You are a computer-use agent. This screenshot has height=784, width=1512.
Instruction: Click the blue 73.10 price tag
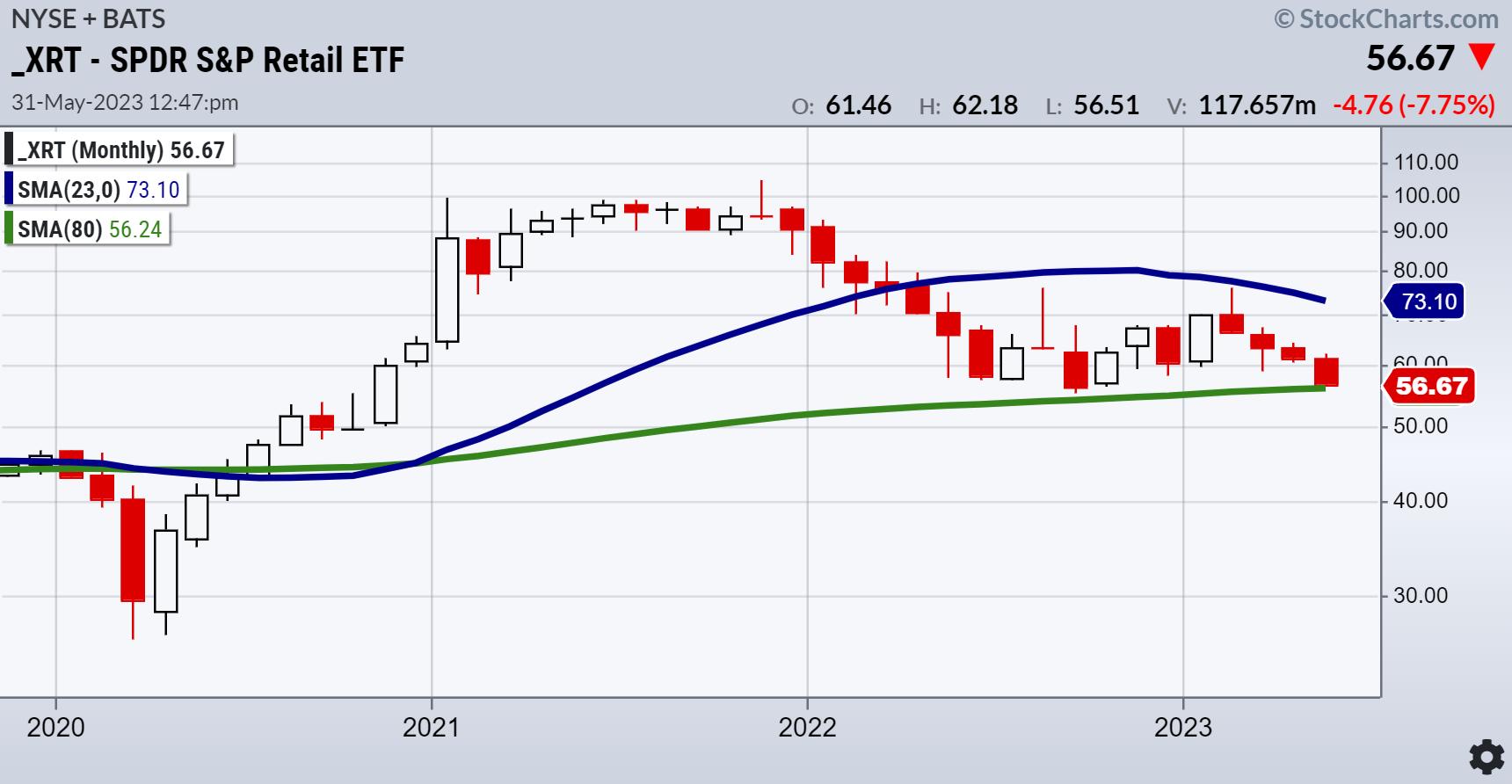pyautogui.click(x=1427, y=301)
